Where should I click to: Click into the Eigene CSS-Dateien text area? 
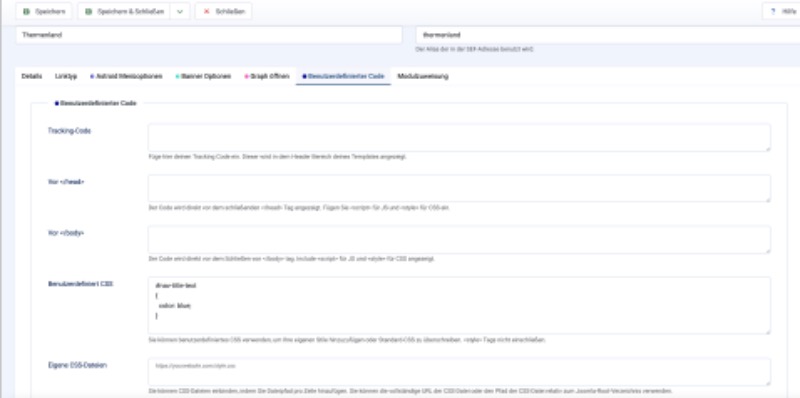click(459, 371)
